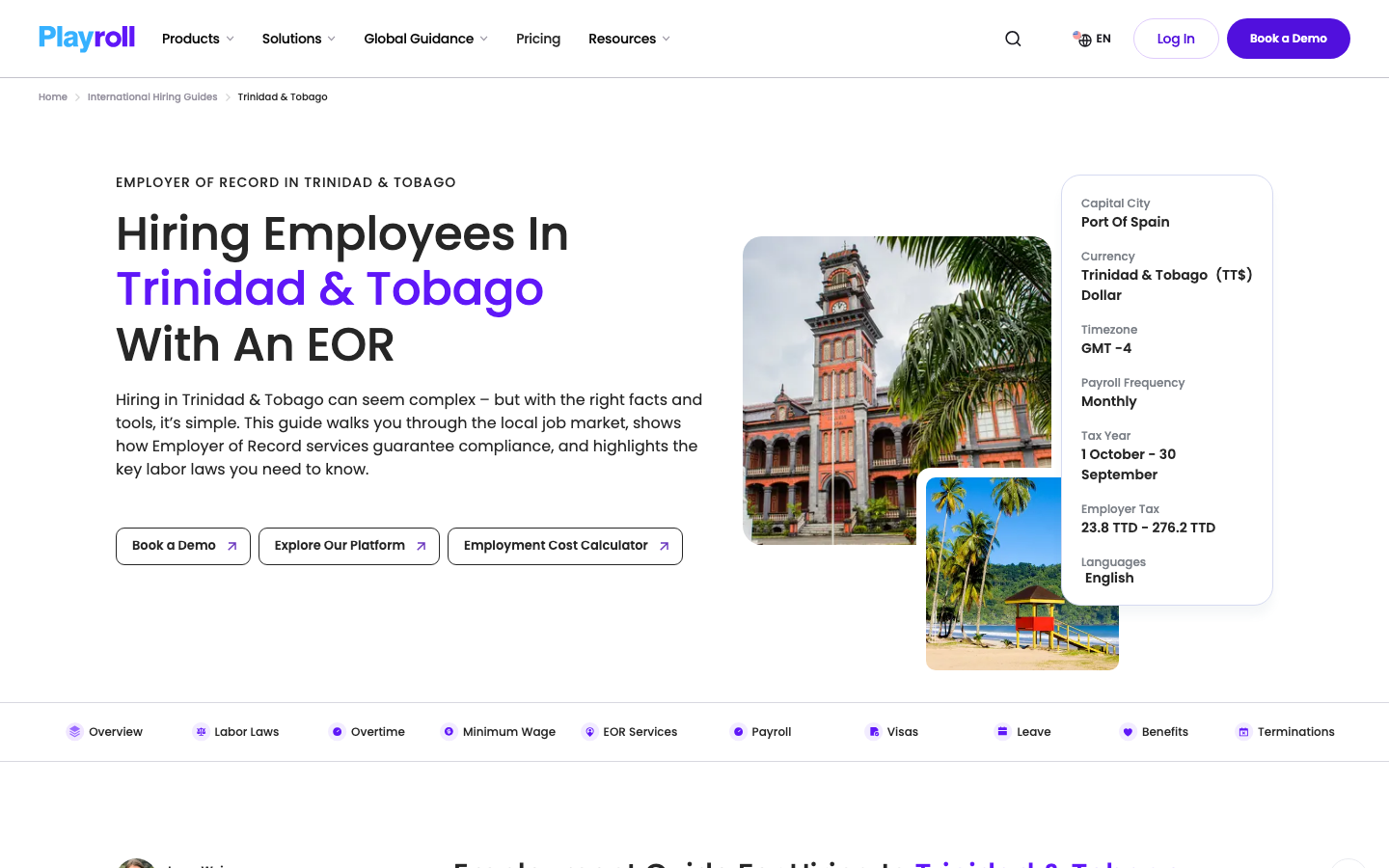The height and width of the screenshot is (868, 1389).
Task: Click the Visas section icon
Action: point(873,732)
